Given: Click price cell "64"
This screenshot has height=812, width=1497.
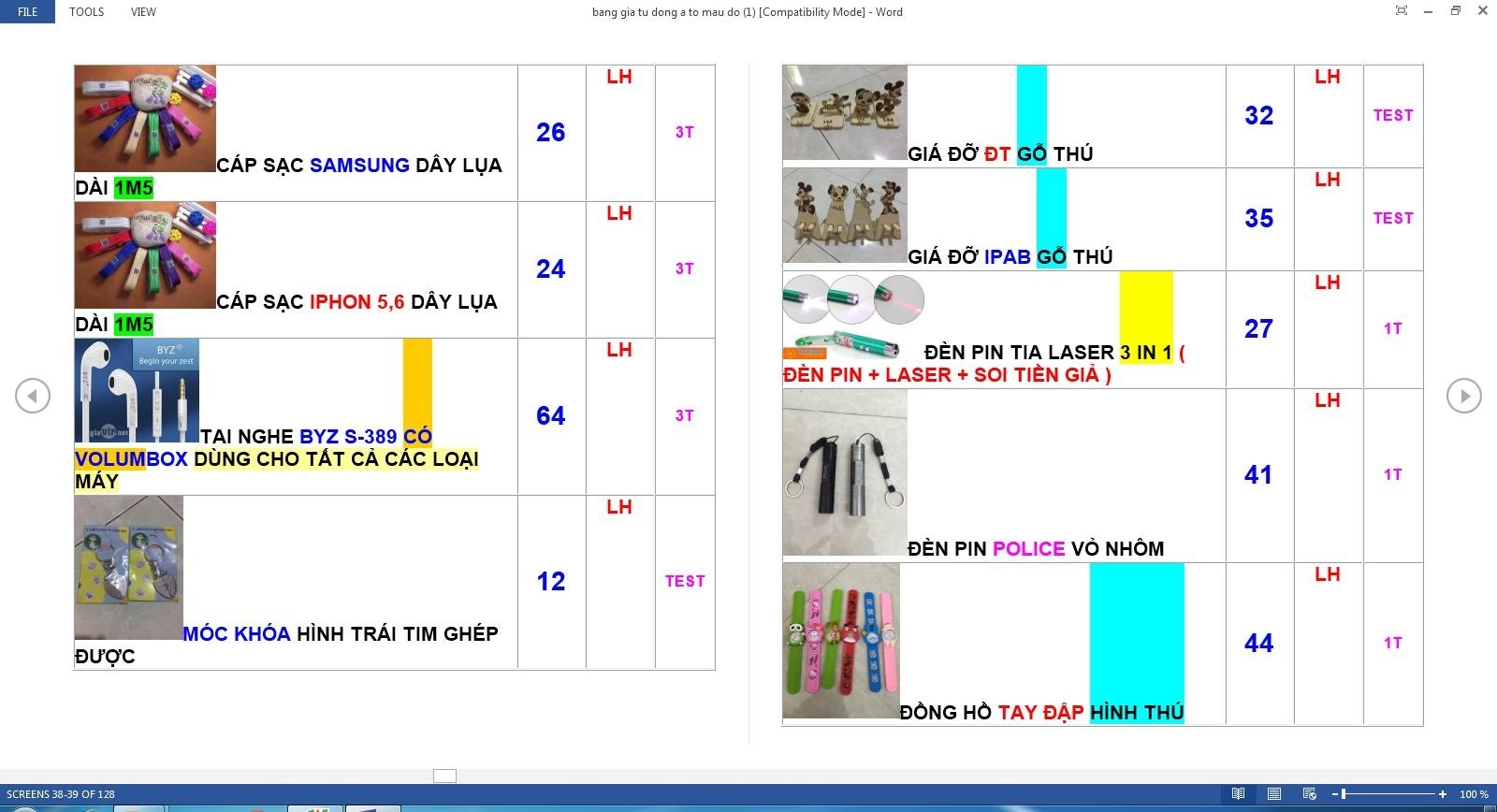Looking at the screenshot, I should [x=551, y=416].
